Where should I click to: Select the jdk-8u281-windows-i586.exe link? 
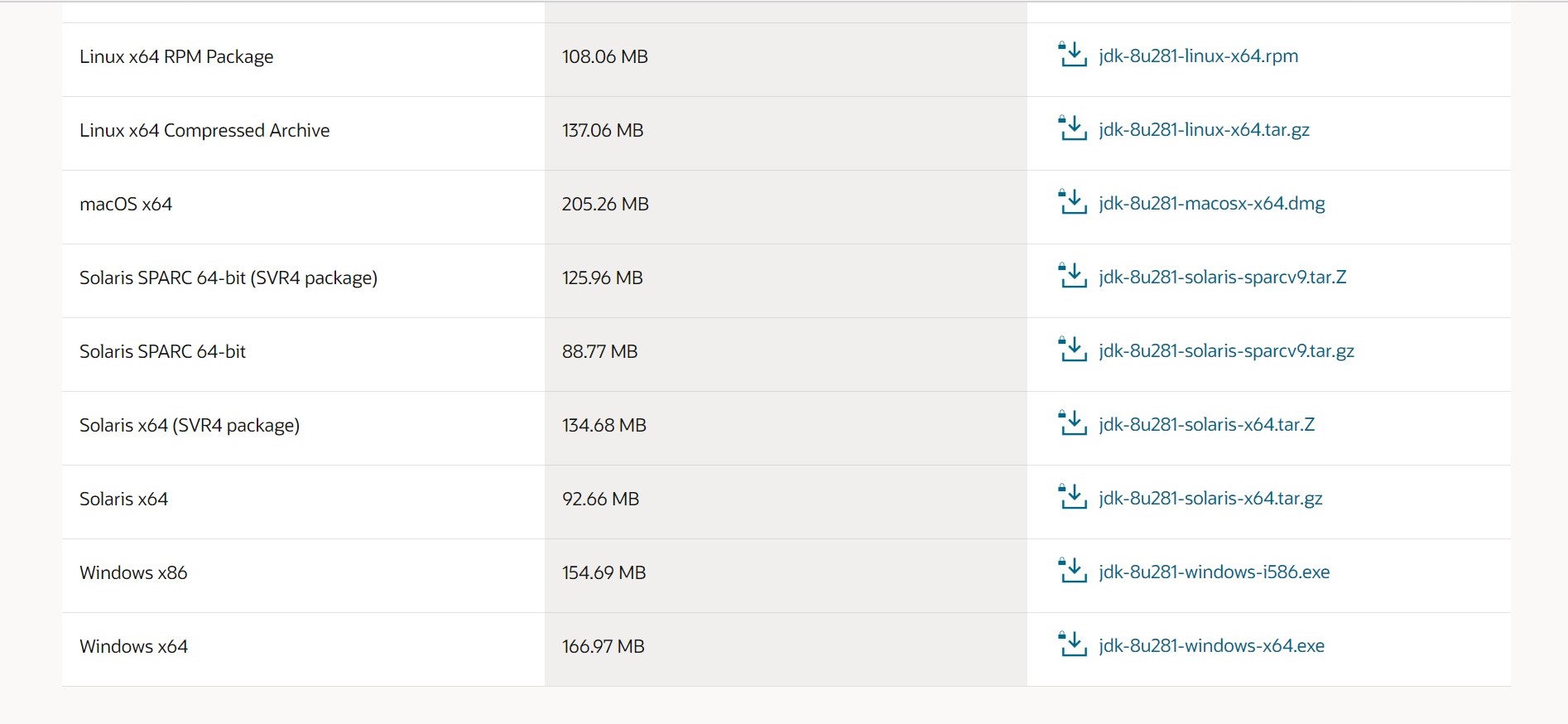coord(1214,572)
